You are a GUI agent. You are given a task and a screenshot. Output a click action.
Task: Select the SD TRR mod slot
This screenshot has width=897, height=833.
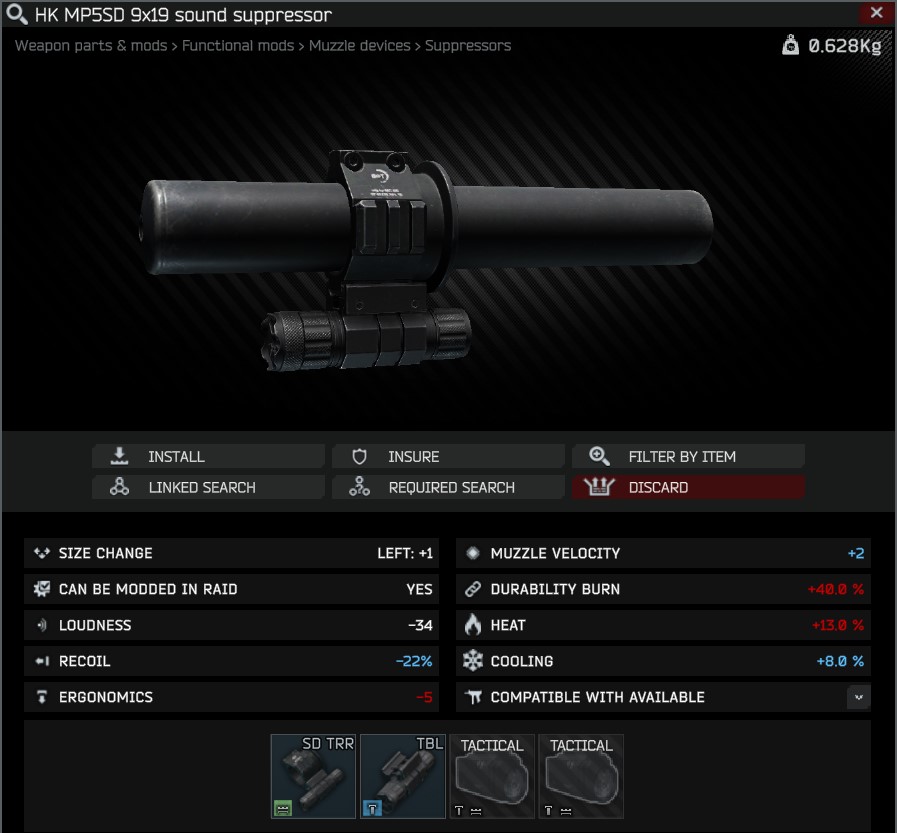click(x=313, y=776)
